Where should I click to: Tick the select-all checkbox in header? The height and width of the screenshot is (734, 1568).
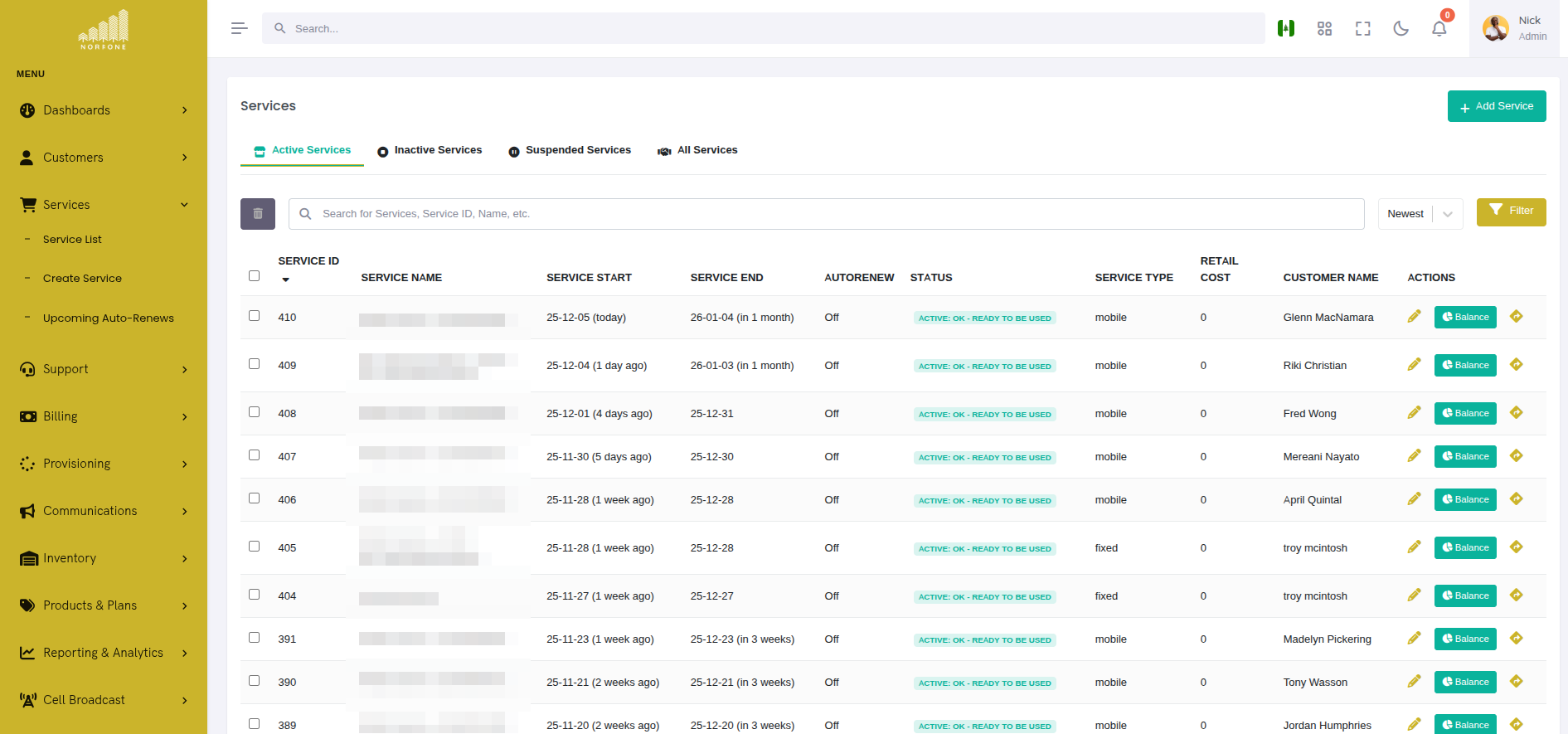255,276
